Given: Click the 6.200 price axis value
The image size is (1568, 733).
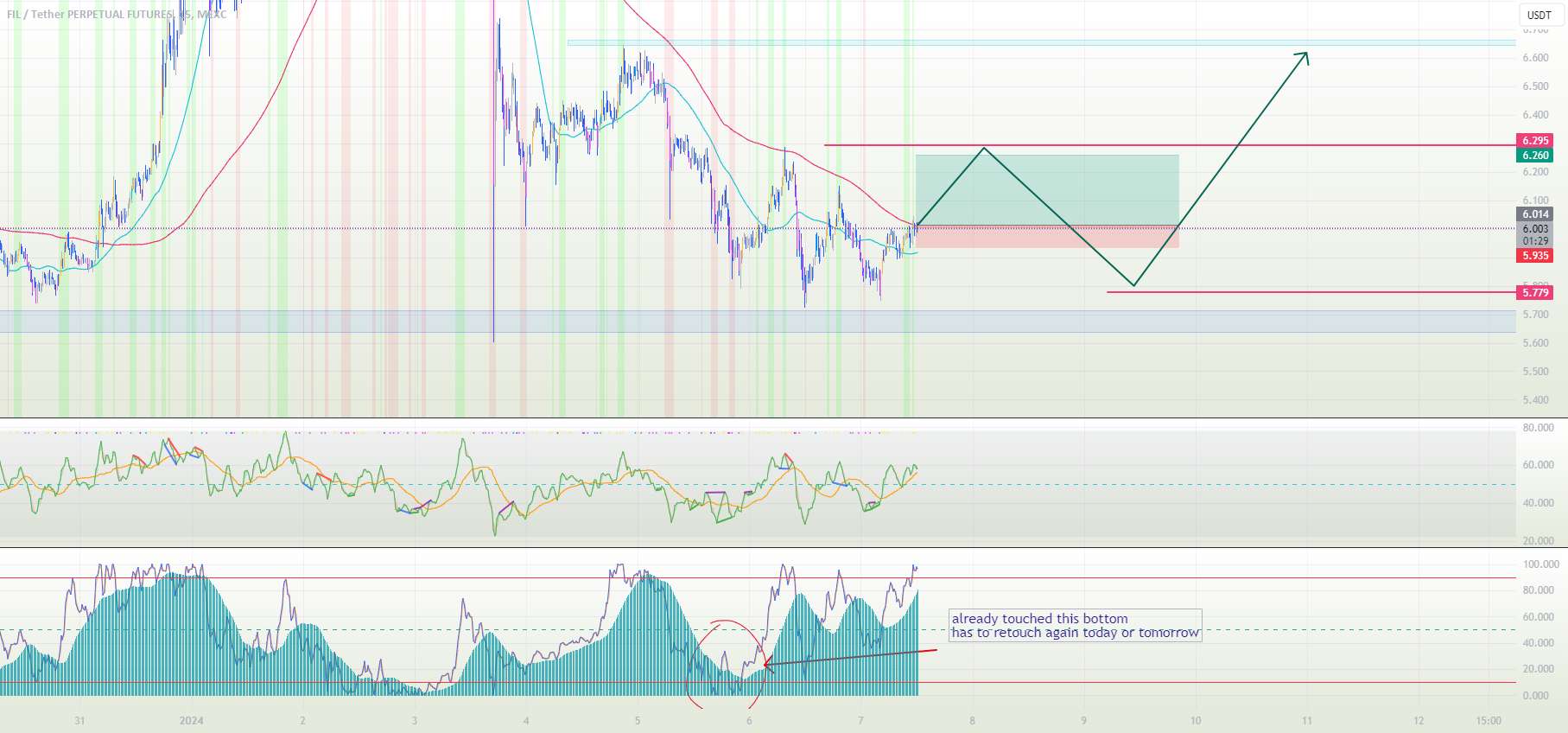Looking at the screenshot, I should click(1535, 172).
